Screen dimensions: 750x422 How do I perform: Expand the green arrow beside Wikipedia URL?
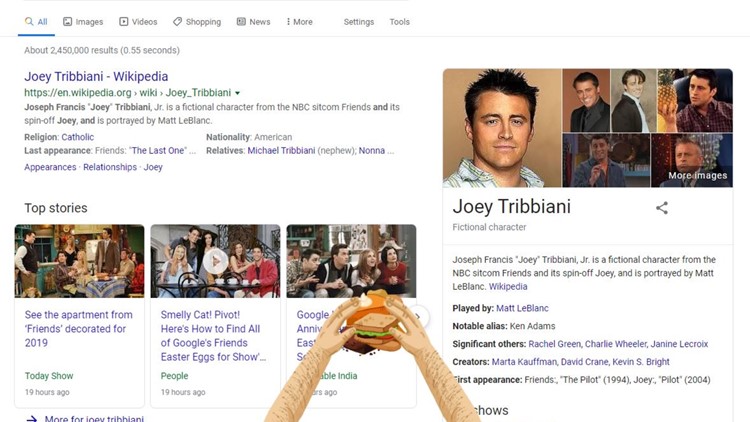[x=237, y=93]
